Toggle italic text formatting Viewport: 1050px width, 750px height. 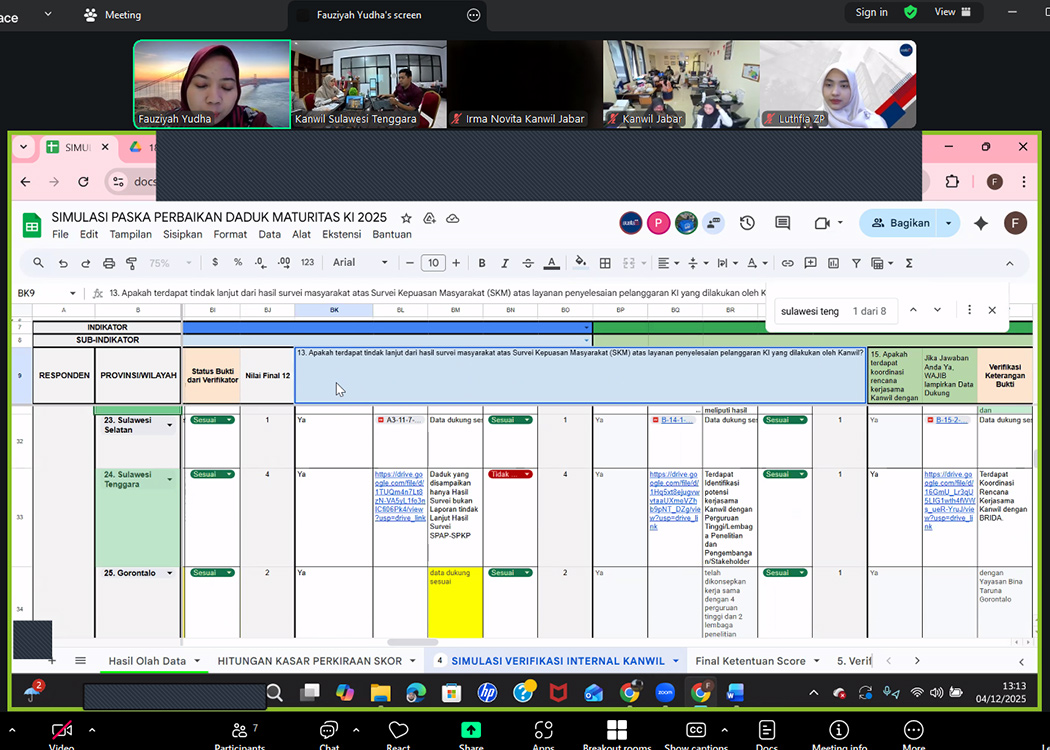click(505, 263)
